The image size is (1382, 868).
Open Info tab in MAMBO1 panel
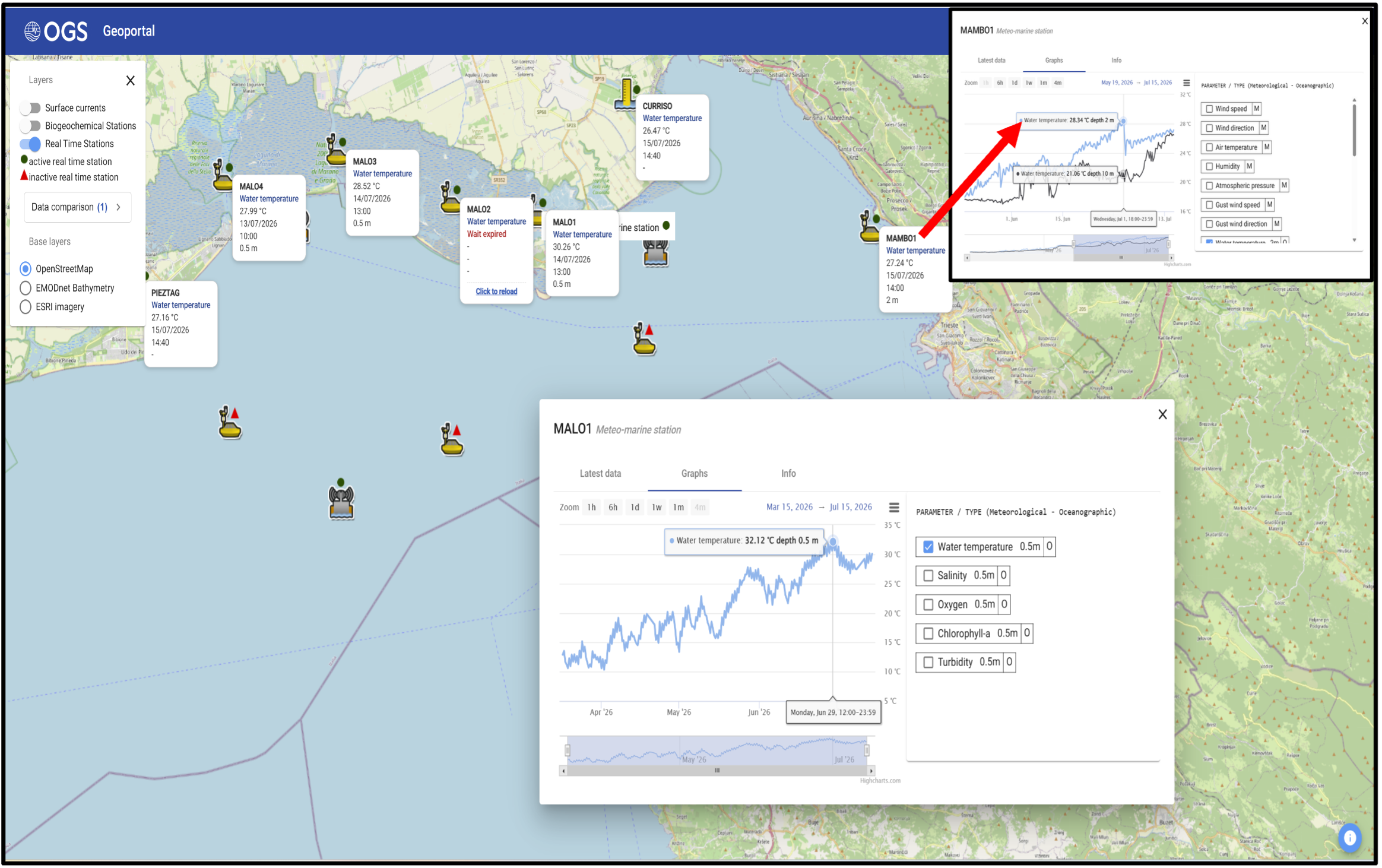[x=1116, y=61]
